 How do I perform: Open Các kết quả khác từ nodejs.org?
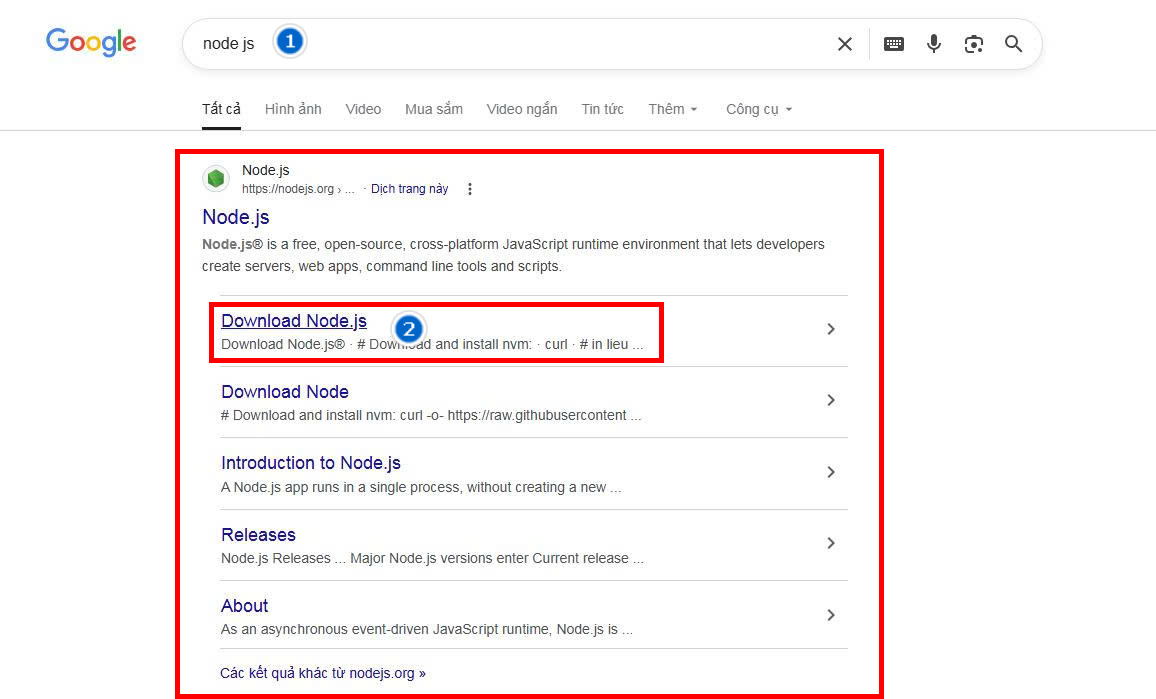323,673
